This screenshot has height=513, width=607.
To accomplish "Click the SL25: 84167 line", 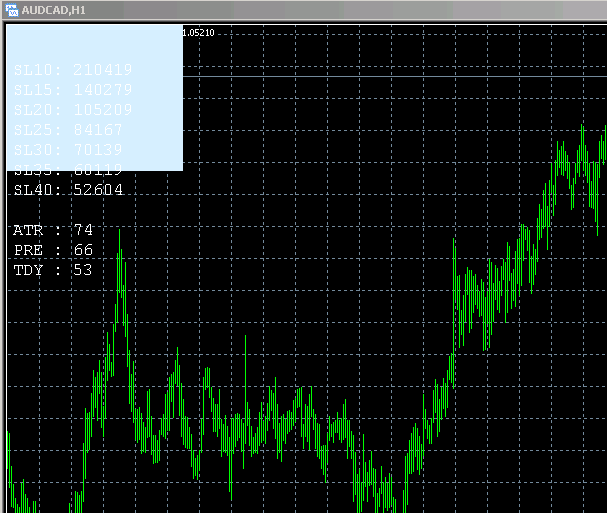I will point(68,130).
